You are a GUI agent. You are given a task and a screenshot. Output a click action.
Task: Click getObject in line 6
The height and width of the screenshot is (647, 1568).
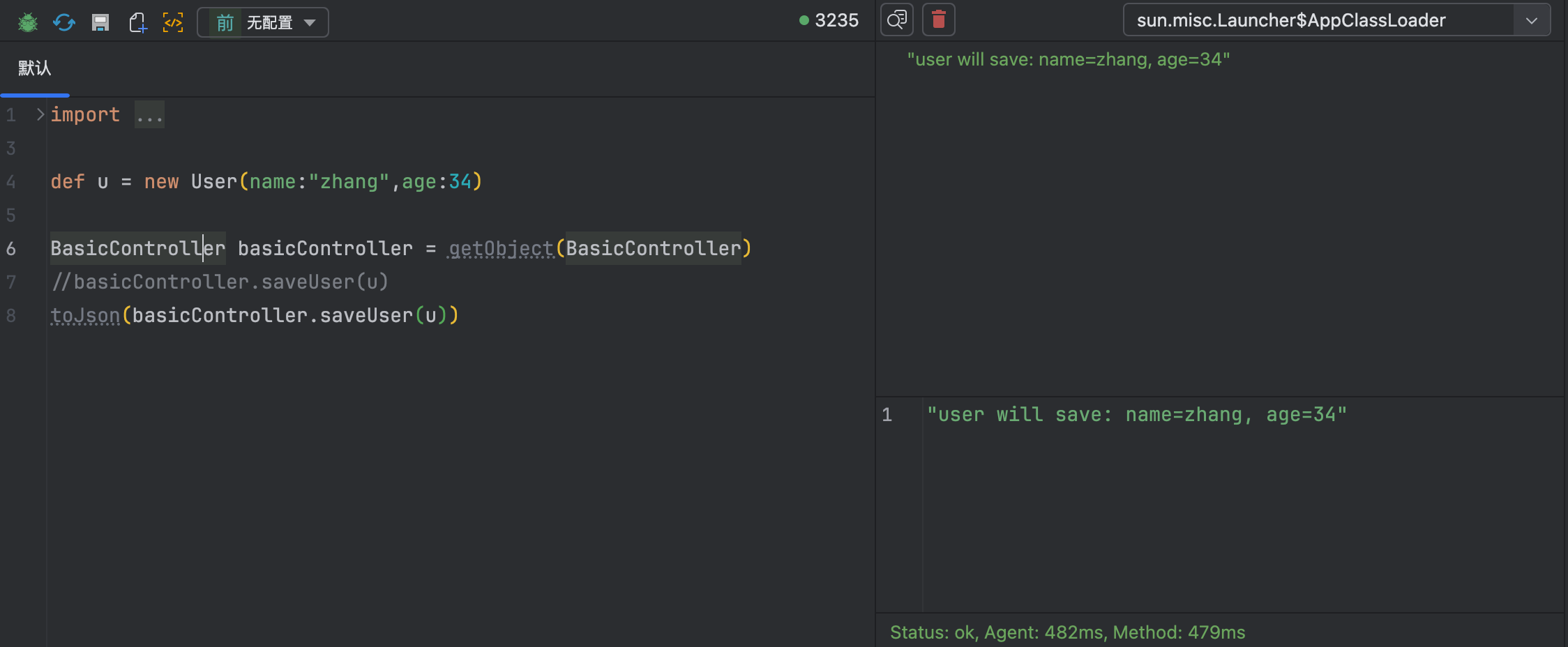[501, 248]
